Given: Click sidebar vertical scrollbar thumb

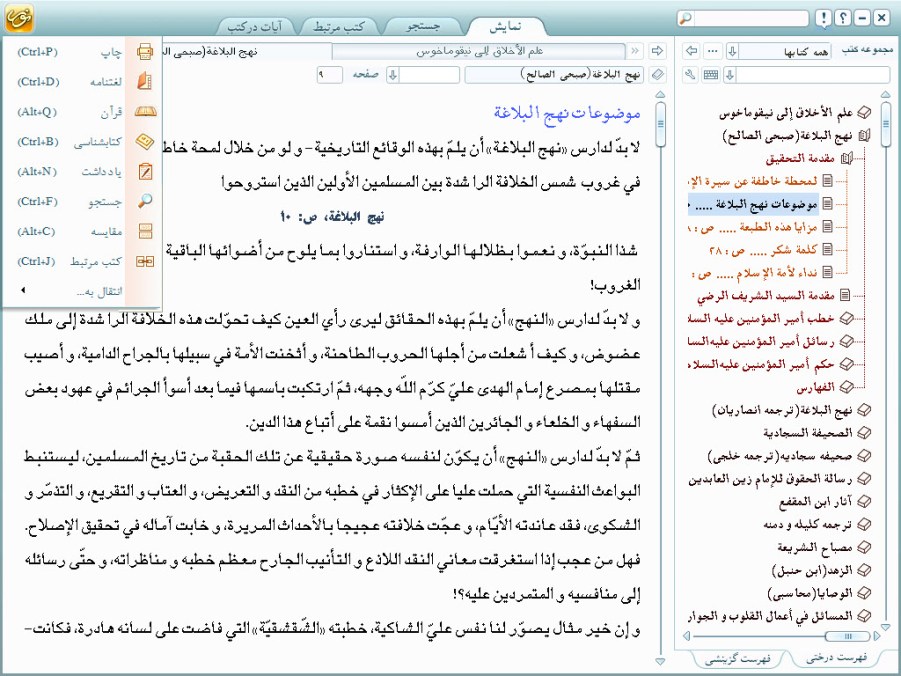Looking at the screenshot, I should pos(885,123).
